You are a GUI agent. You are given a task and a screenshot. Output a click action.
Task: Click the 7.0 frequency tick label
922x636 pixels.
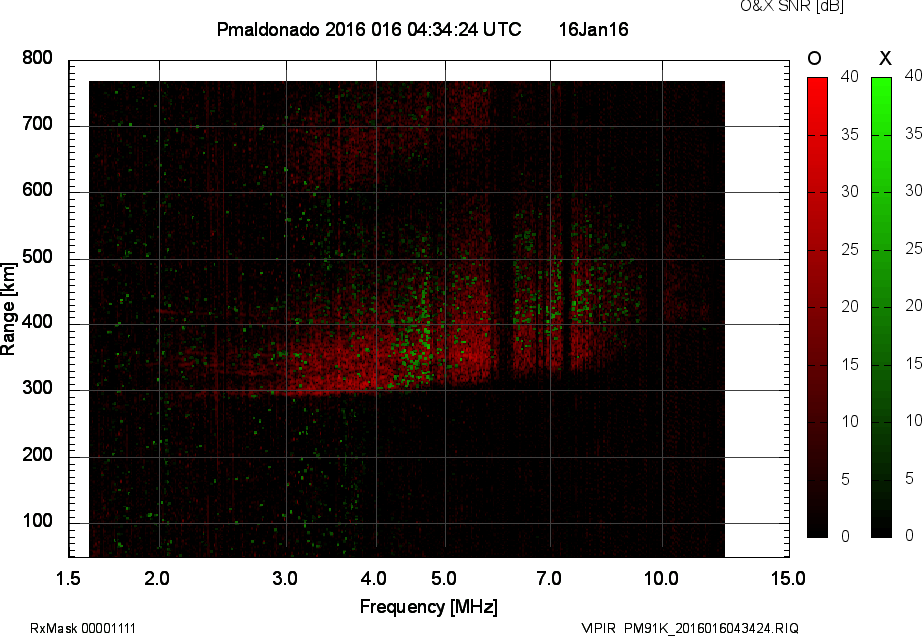549,578
